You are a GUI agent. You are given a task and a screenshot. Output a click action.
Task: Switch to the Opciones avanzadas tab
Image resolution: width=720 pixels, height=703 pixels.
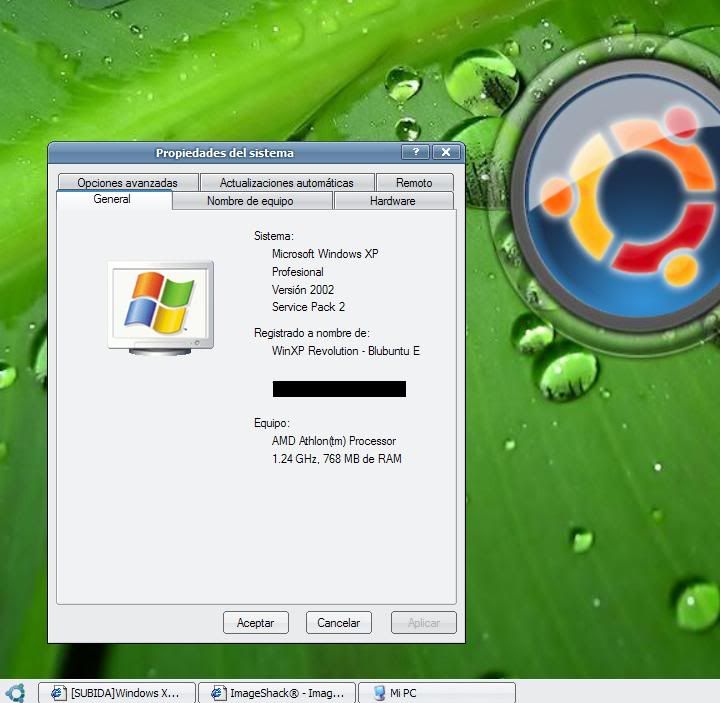coord(128,182)
